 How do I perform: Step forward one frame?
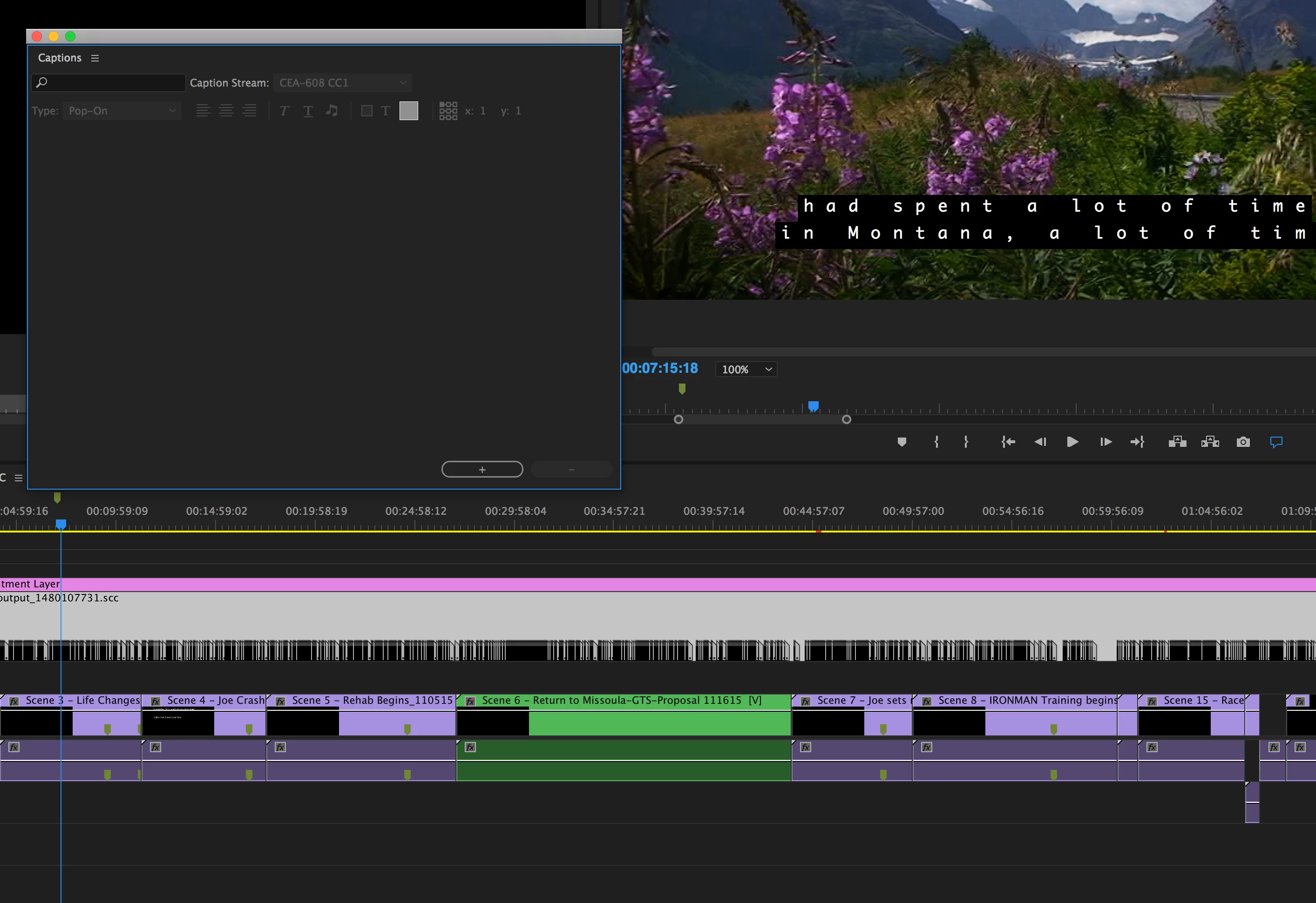(1106, 442)
